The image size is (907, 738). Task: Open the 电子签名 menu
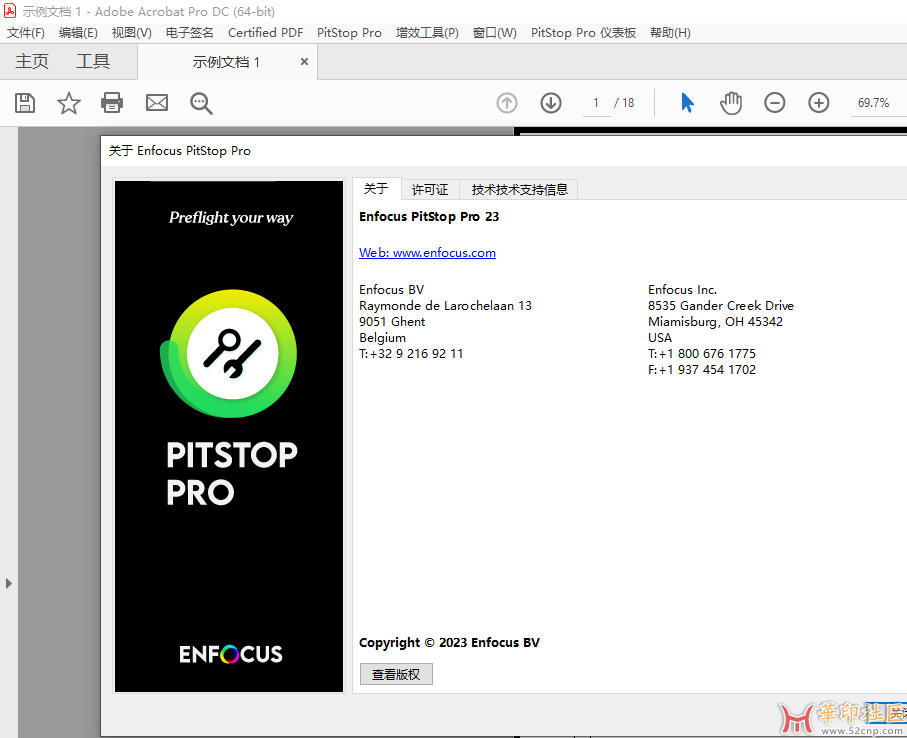tap(190, 33)
